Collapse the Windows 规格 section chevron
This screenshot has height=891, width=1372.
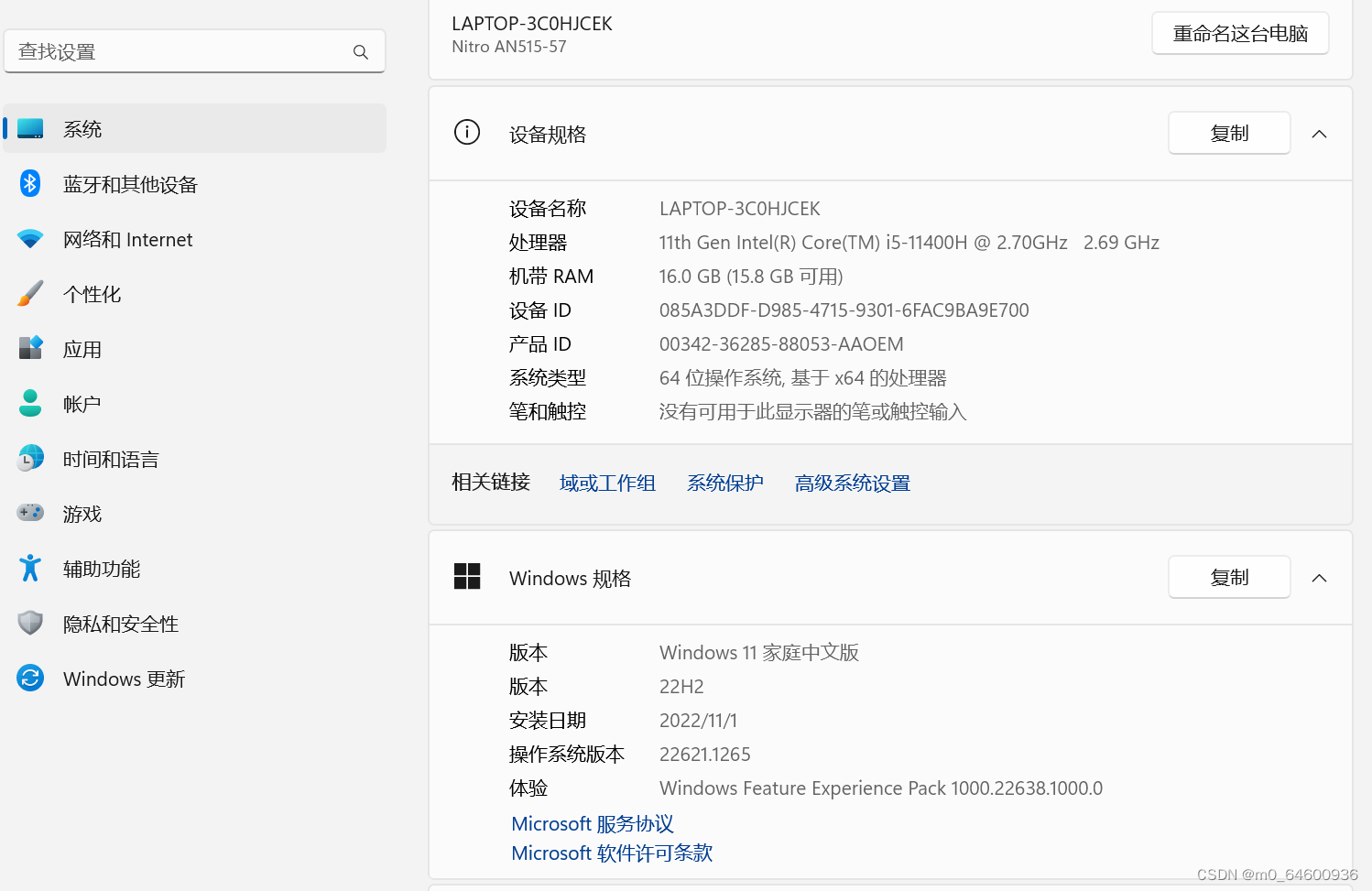(x=1319, y=578)
